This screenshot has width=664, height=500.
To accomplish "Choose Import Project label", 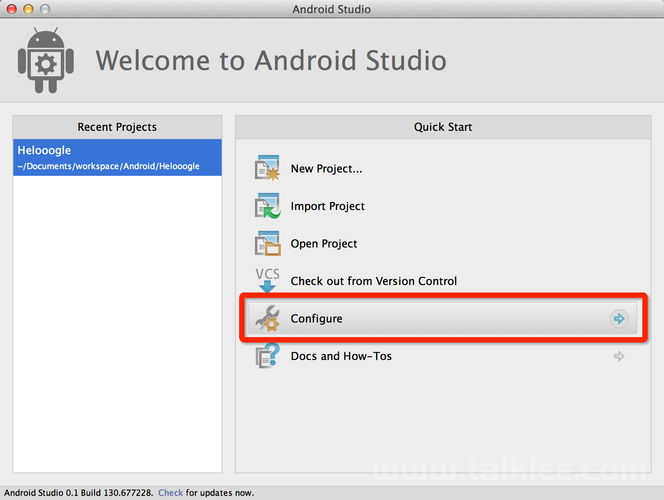I will click(x=327, y=206).
